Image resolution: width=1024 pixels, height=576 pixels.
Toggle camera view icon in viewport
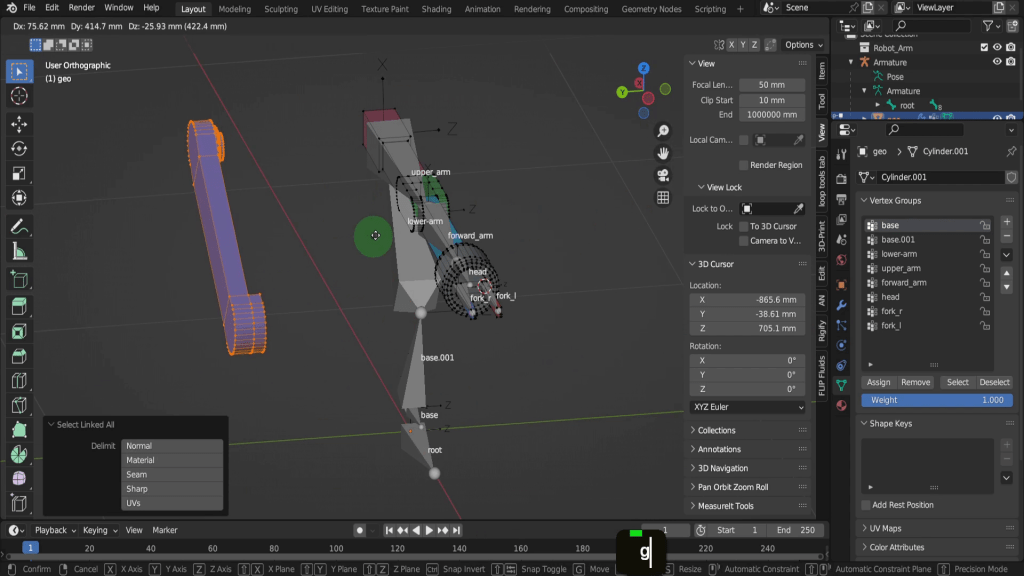click(663, 176)
